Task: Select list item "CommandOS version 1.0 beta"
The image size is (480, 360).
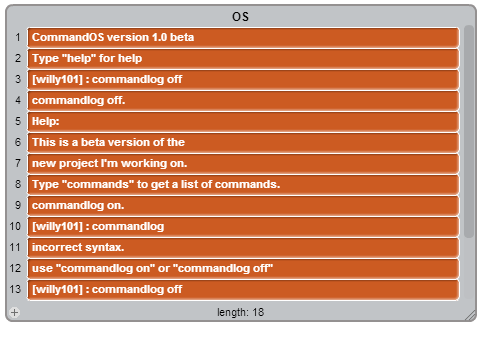Action: [x=243, y=37]
